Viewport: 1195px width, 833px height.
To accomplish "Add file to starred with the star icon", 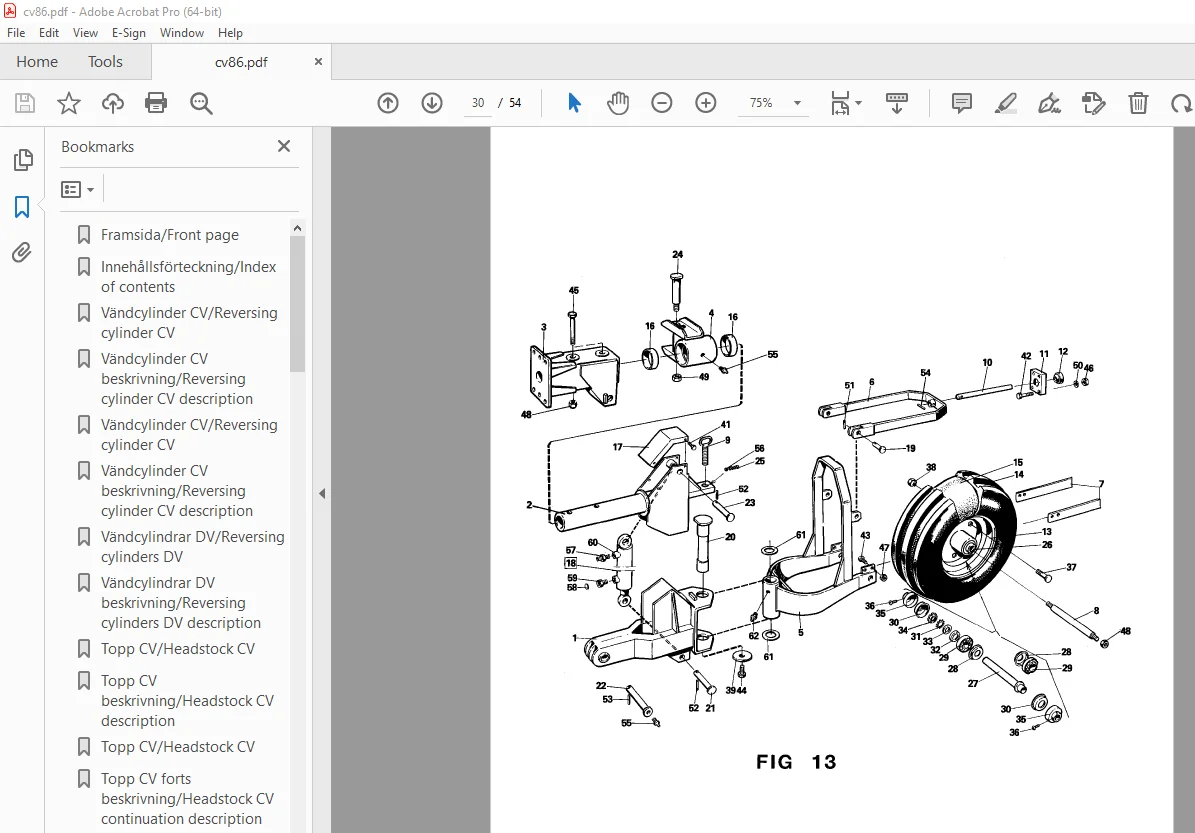I will pos(69,103).
